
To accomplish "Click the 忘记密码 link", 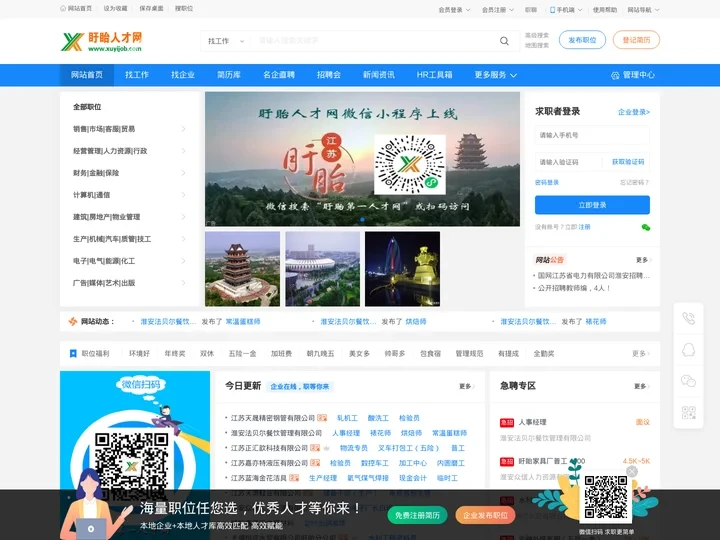I will [634, 183].
